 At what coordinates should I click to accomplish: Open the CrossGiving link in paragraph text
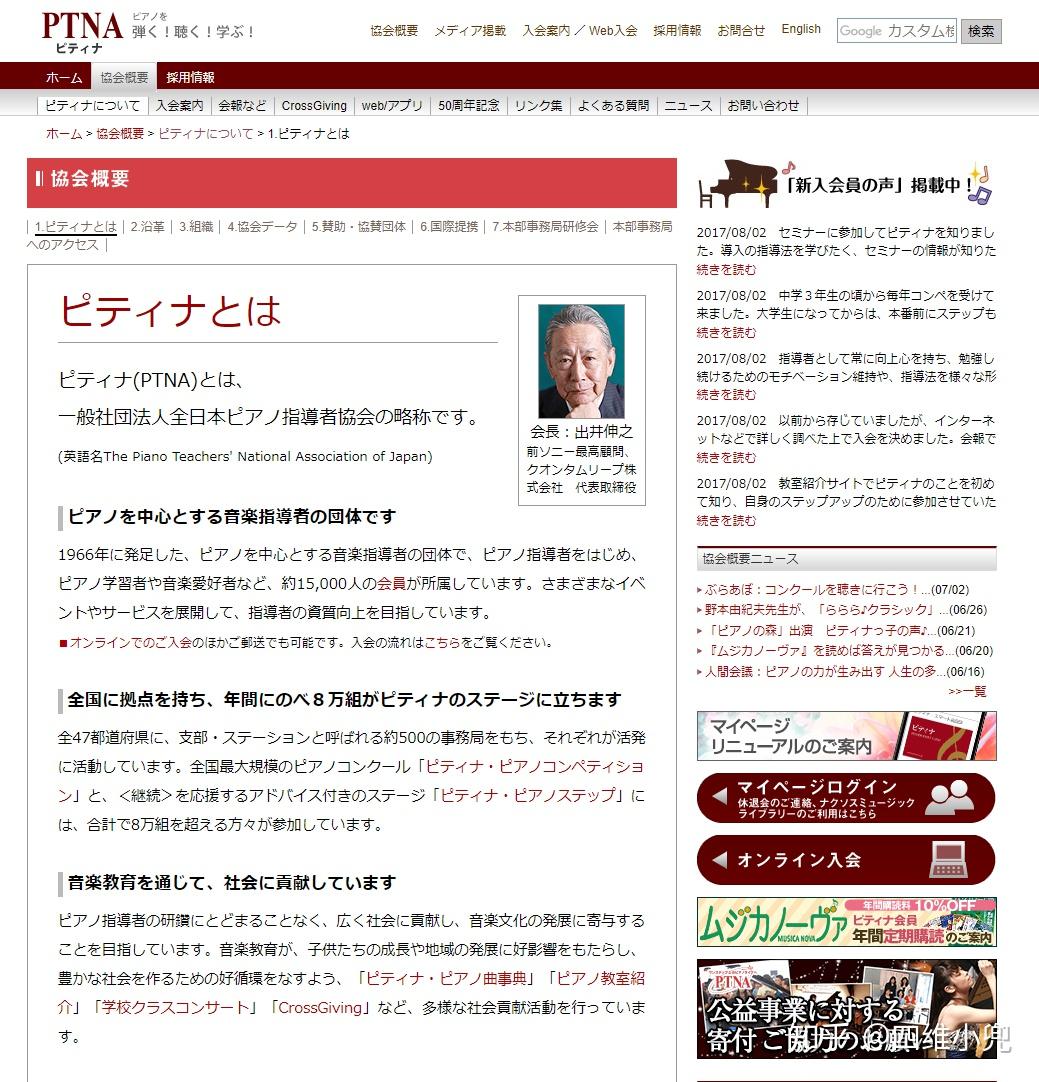(320, 1007)
